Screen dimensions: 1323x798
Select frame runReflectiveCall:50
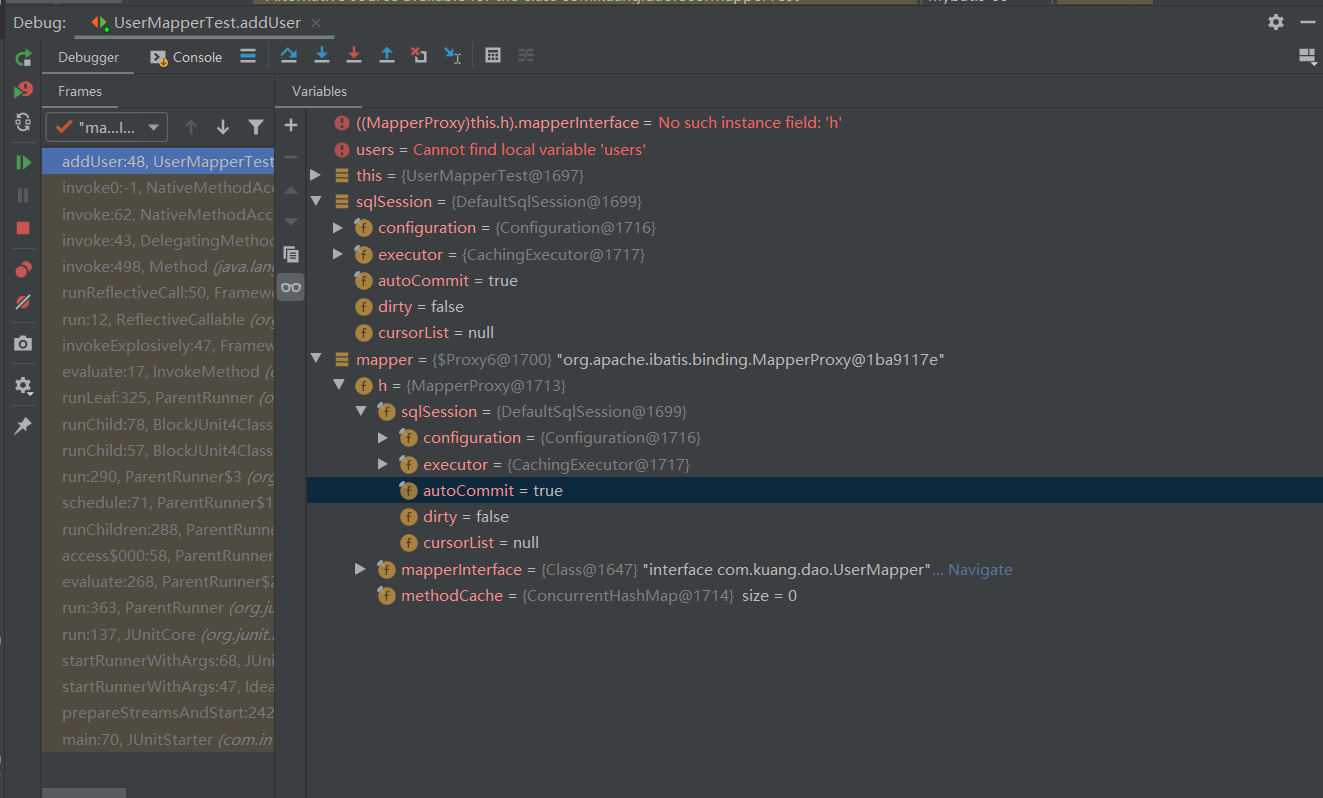click(x=158, y=293)
